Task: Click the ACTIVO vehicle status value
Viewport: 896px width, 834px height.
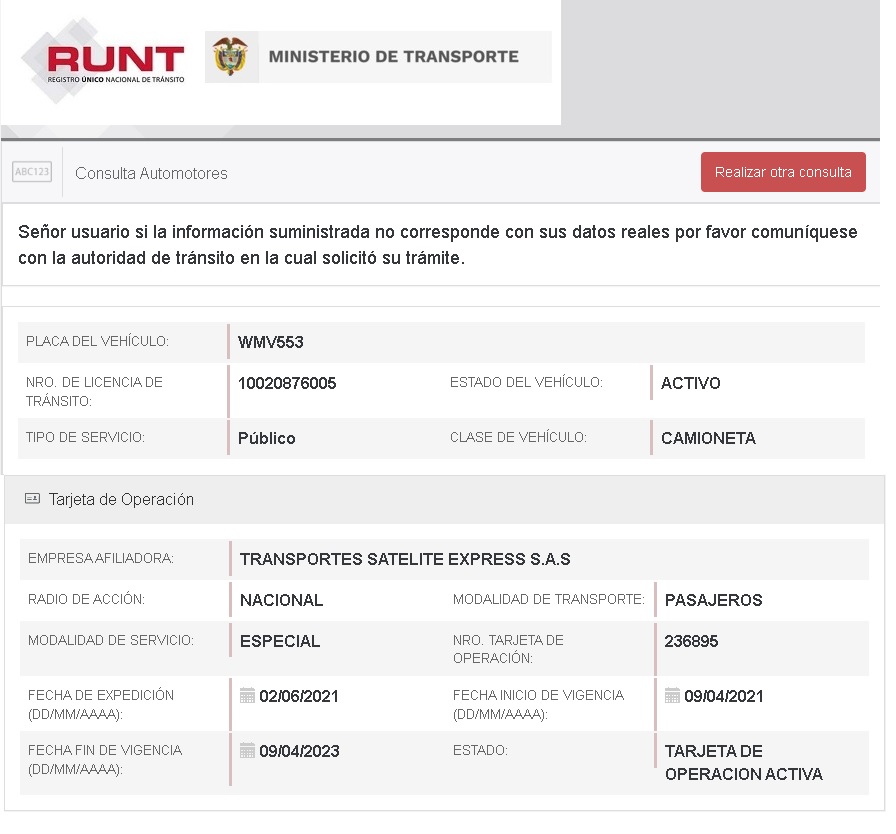Action: pos(690,383)
